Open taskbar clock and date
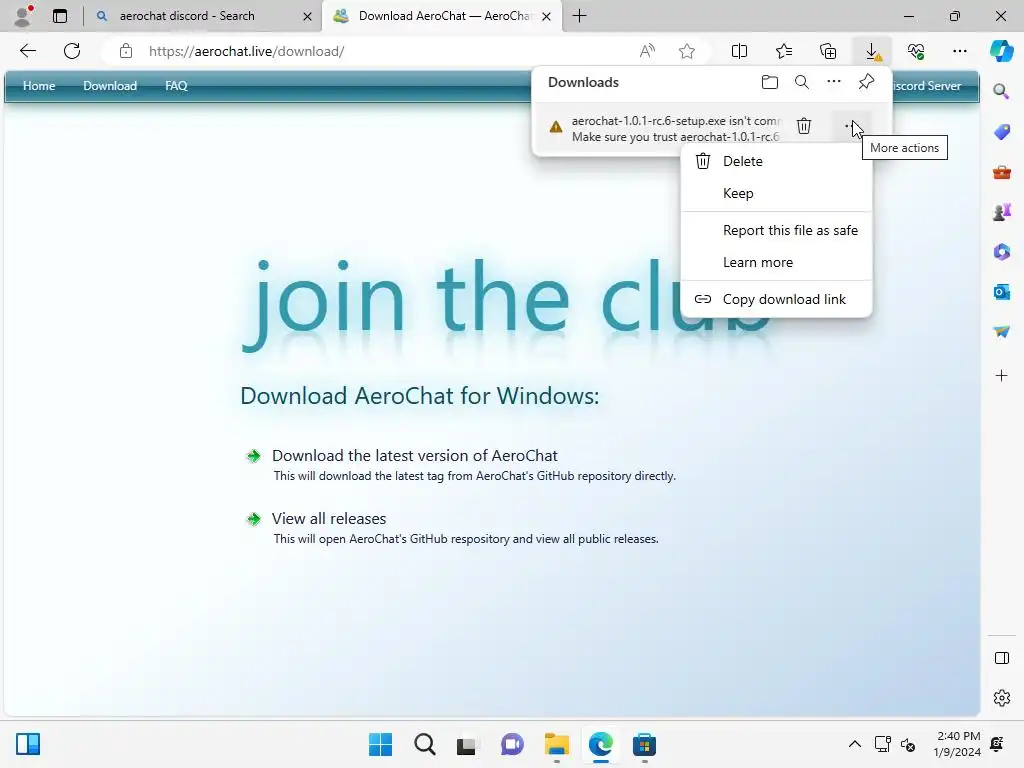 point(958,744)
